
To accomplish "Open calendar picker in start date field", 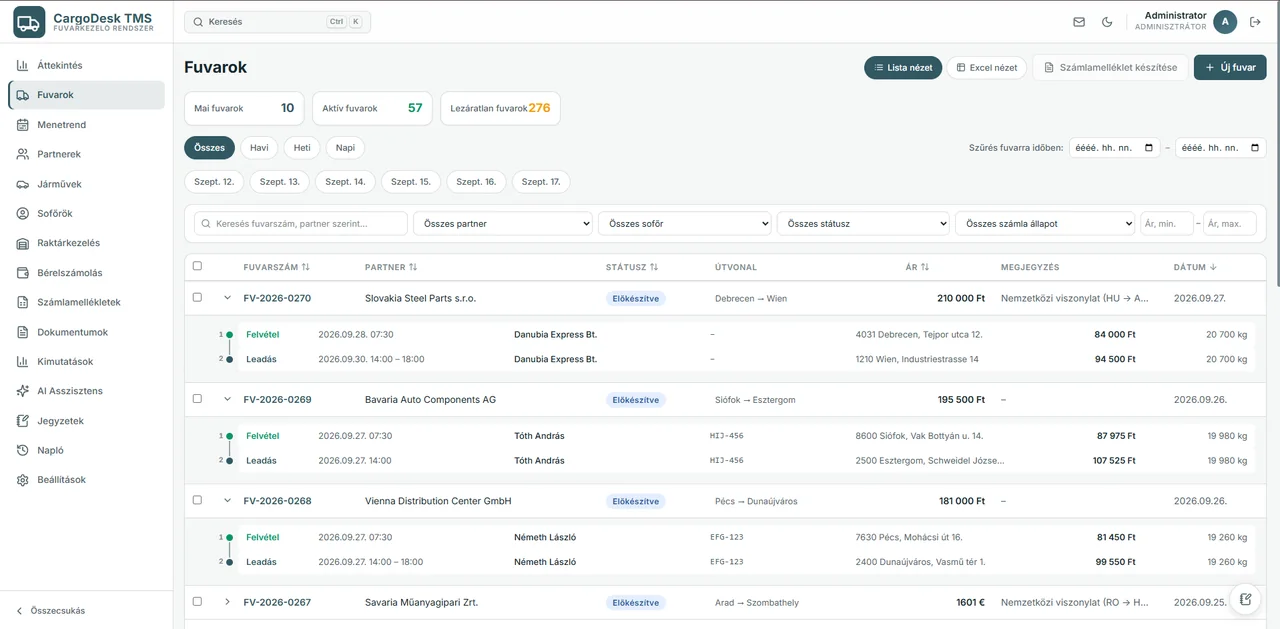I will point(1150,148).
